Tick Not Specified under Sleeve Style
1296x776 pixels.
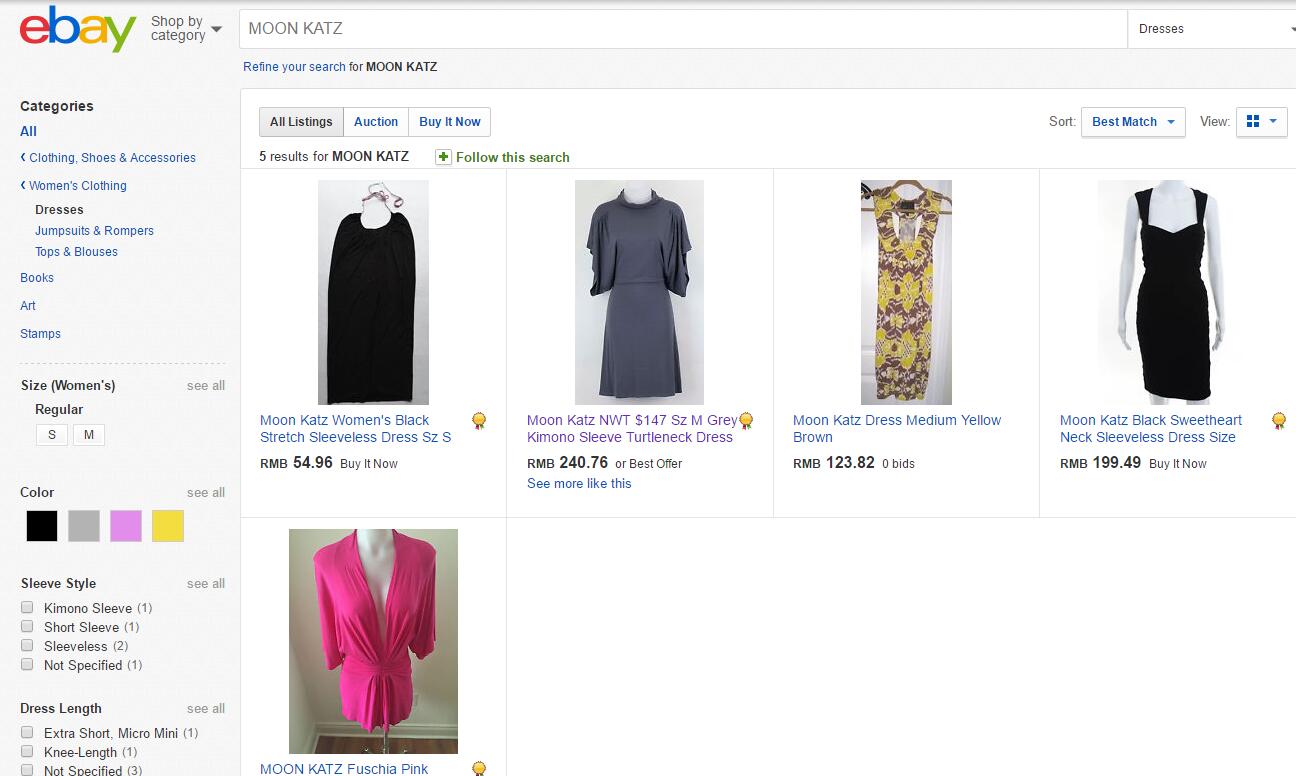click(27, 665)
